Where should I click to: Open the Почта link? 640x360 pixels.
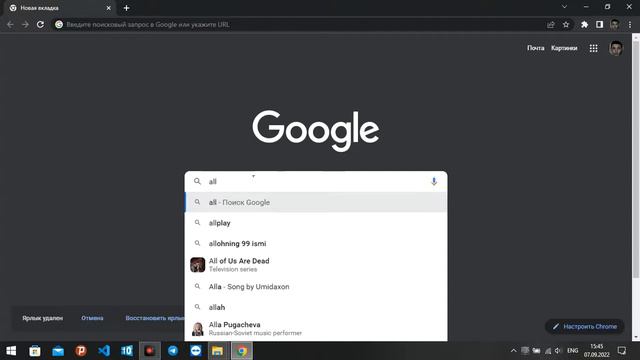(536, 48)
